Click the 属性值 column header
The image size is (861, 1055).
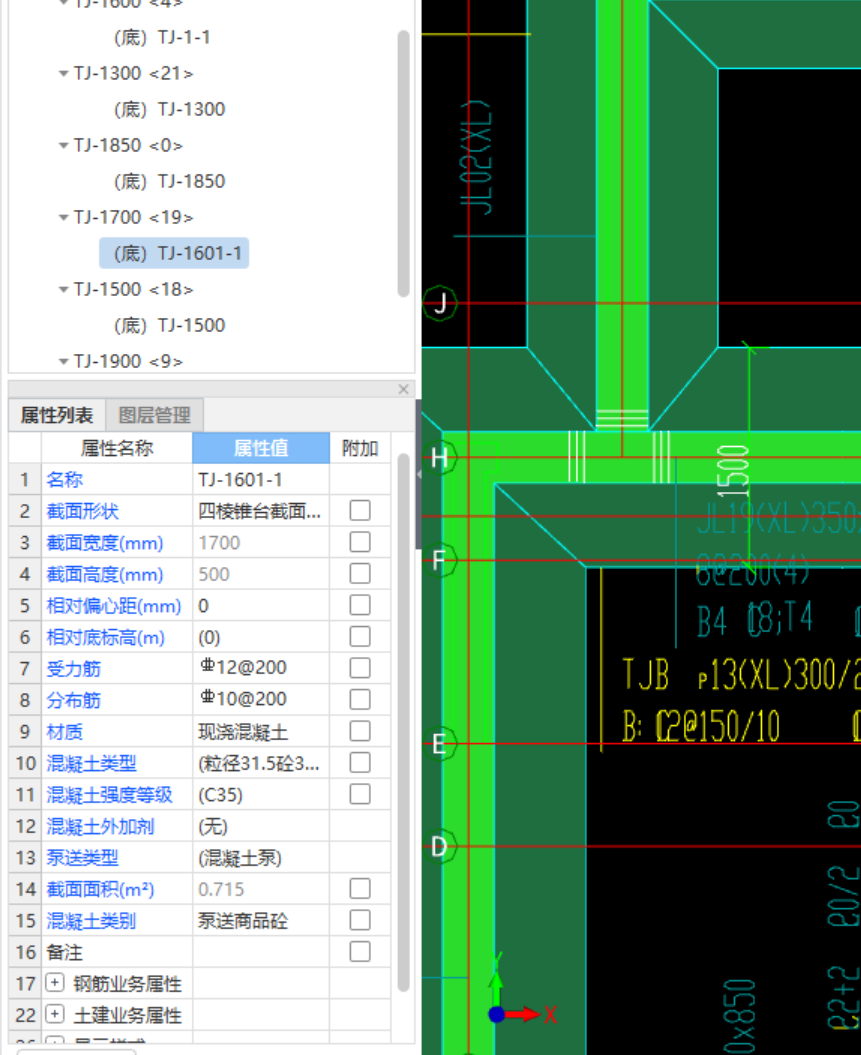click(x=261, y=448)
